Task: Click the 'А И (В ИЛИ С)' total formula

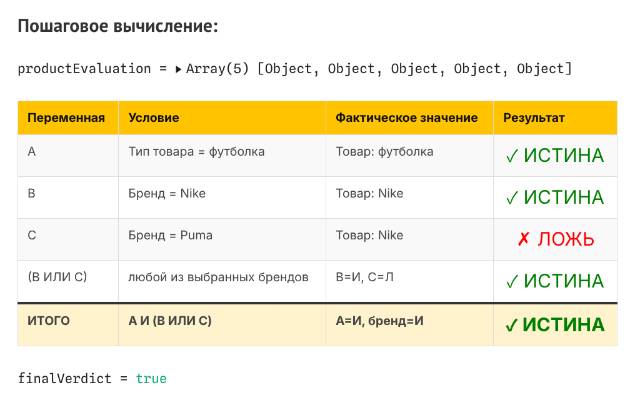Action: (170, 321)
